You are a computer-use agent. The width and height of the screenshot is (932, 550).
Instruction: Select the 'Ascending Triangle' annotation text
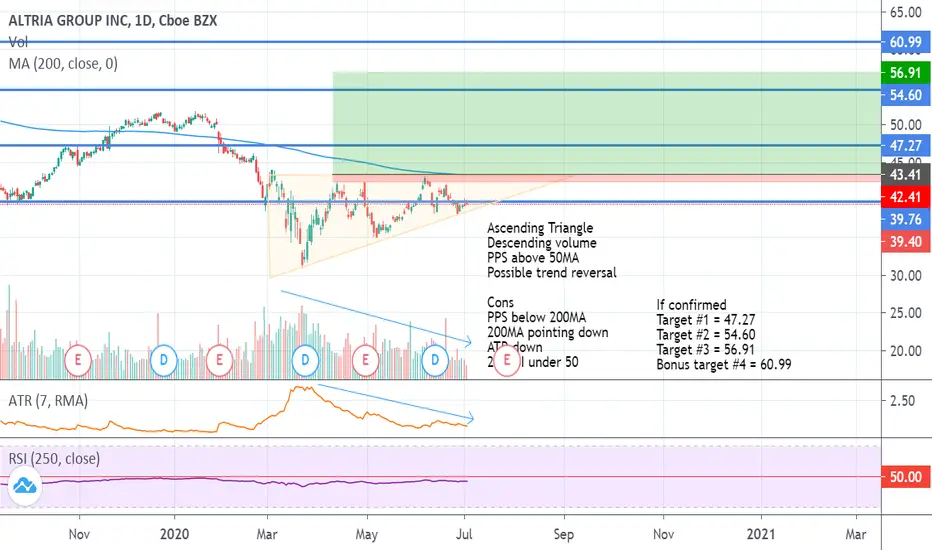pyautogui.click(x=540, y=228)
